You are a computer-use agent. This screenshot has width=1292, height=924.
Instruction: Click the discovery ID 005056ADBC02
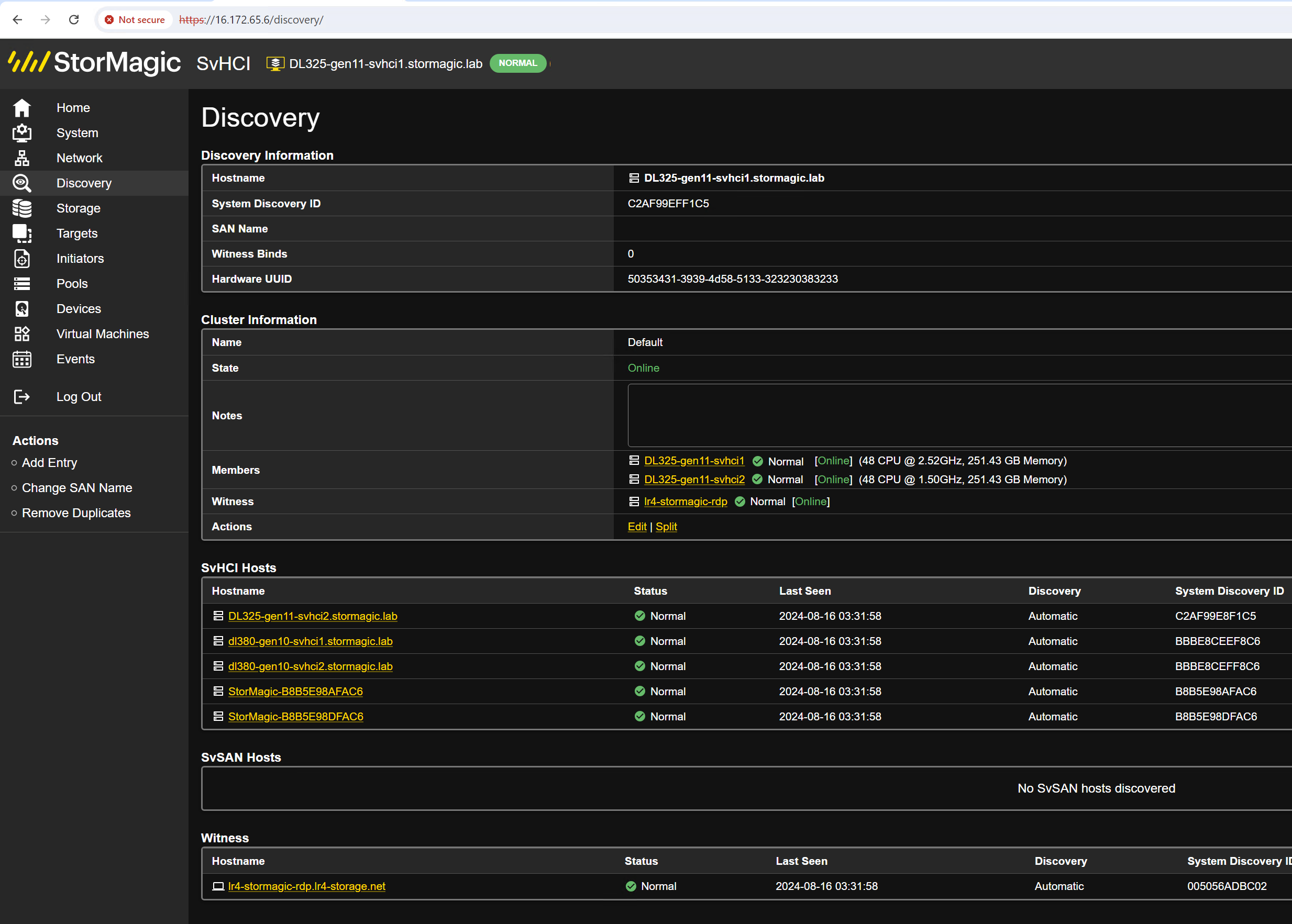pos(1227,886)
